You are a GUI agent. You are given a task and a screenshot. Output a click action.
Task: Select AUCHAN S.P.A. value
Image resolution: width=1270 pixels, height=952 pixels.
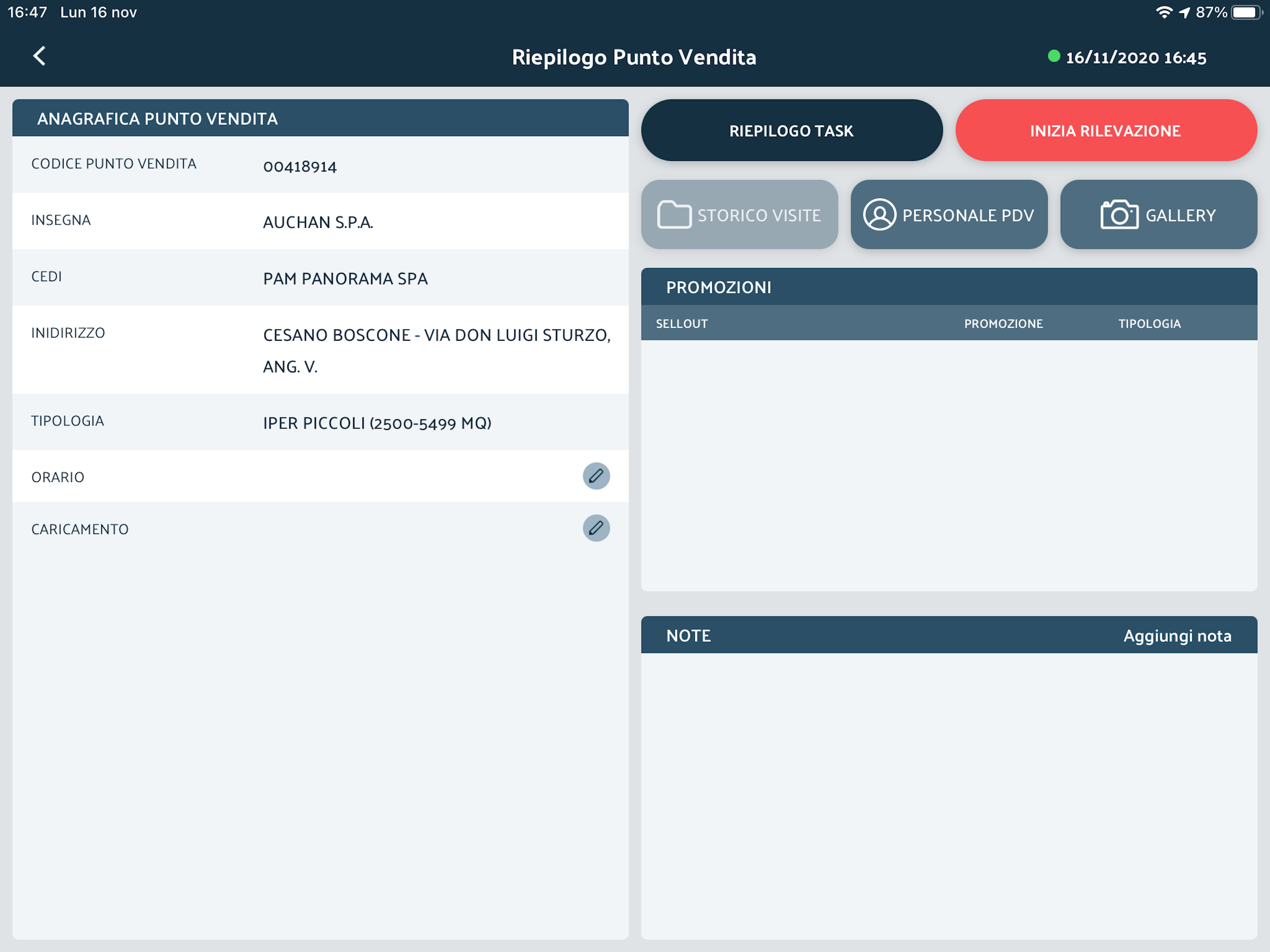(x=318, y=222)
